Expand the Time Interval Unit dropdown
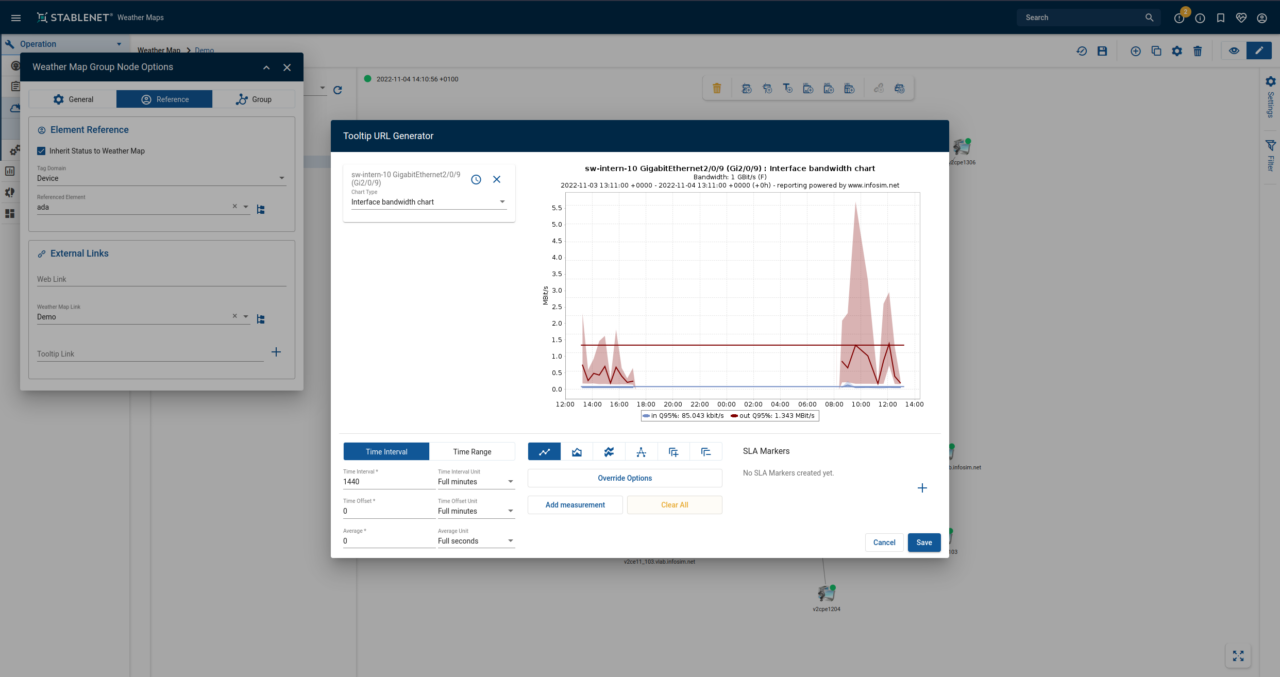Screen dimensions: 1280x677 476,482
